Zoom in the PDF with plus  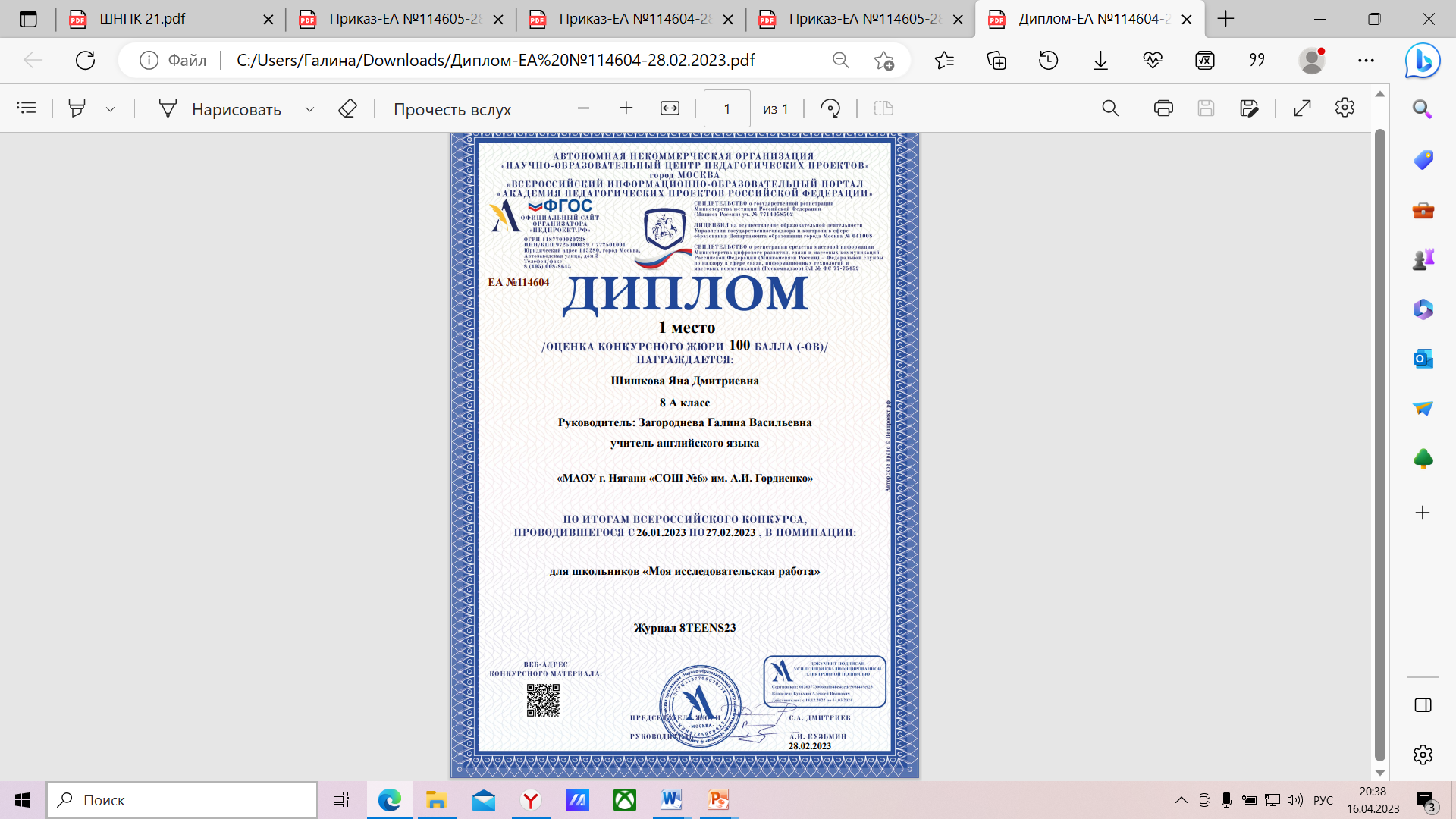(x=626, y=108)
